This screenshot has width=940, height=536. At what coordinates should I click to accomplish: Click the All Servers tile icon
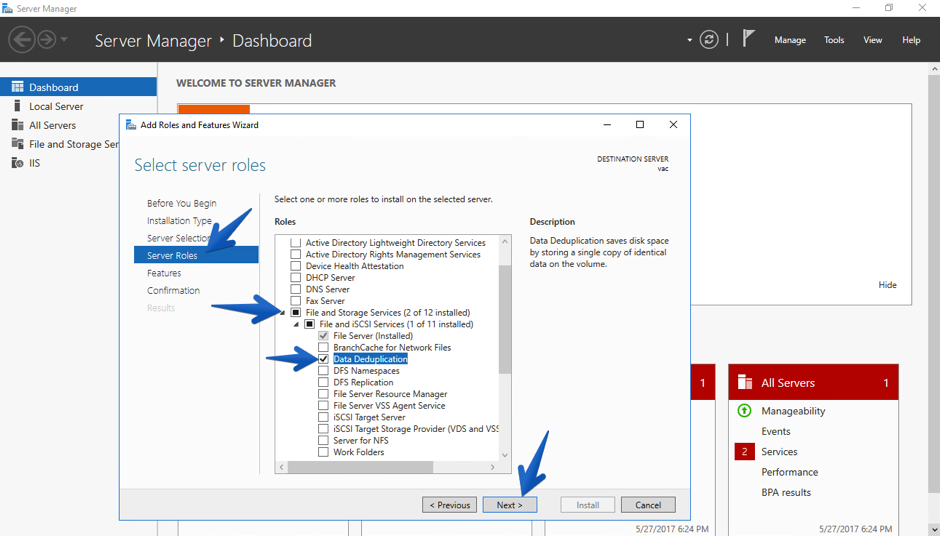745,382
